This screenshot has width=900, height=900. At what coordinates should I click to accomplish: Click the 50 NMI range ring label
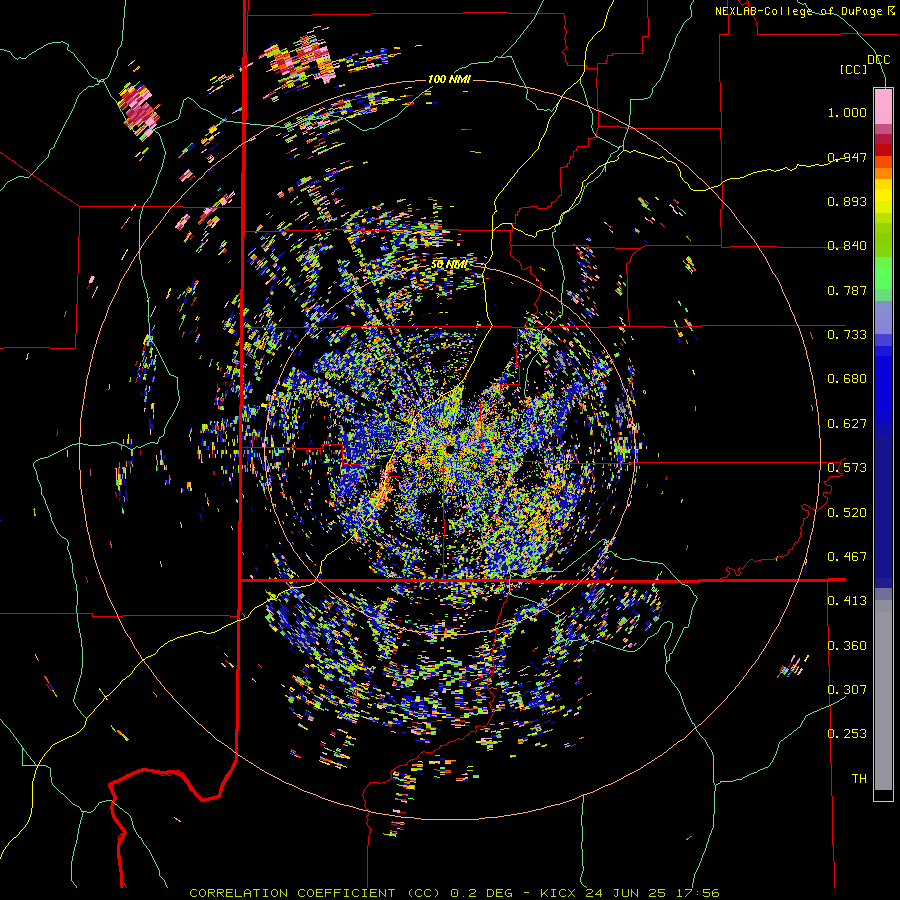tap(449, 265)
